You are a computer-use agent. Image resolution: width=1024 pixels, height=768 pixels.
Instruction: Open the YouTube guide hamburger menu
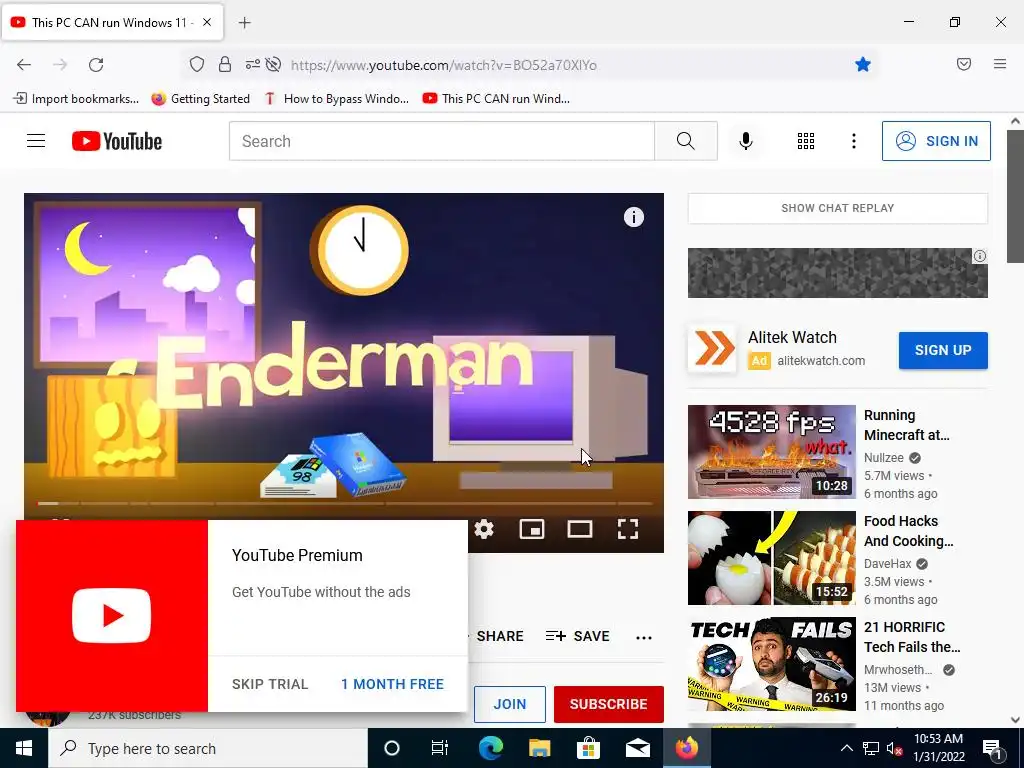[x=36, y=141]
